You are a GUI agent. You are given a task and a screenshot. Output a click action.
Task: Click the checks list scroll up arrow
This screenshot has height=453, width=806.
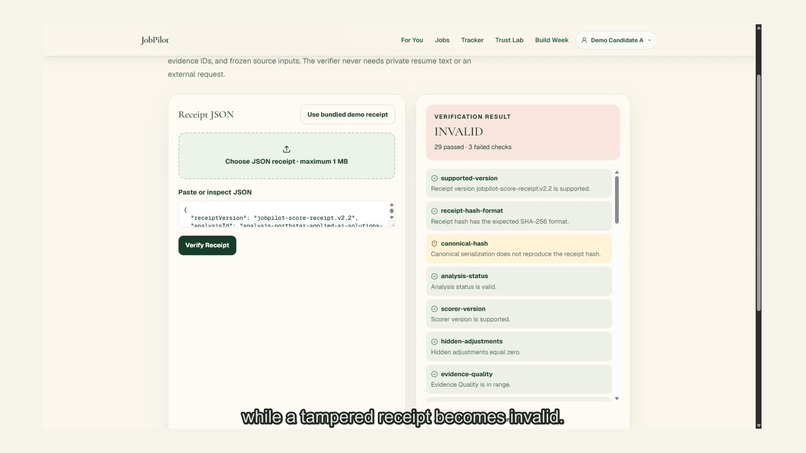(x=617, y=172)
